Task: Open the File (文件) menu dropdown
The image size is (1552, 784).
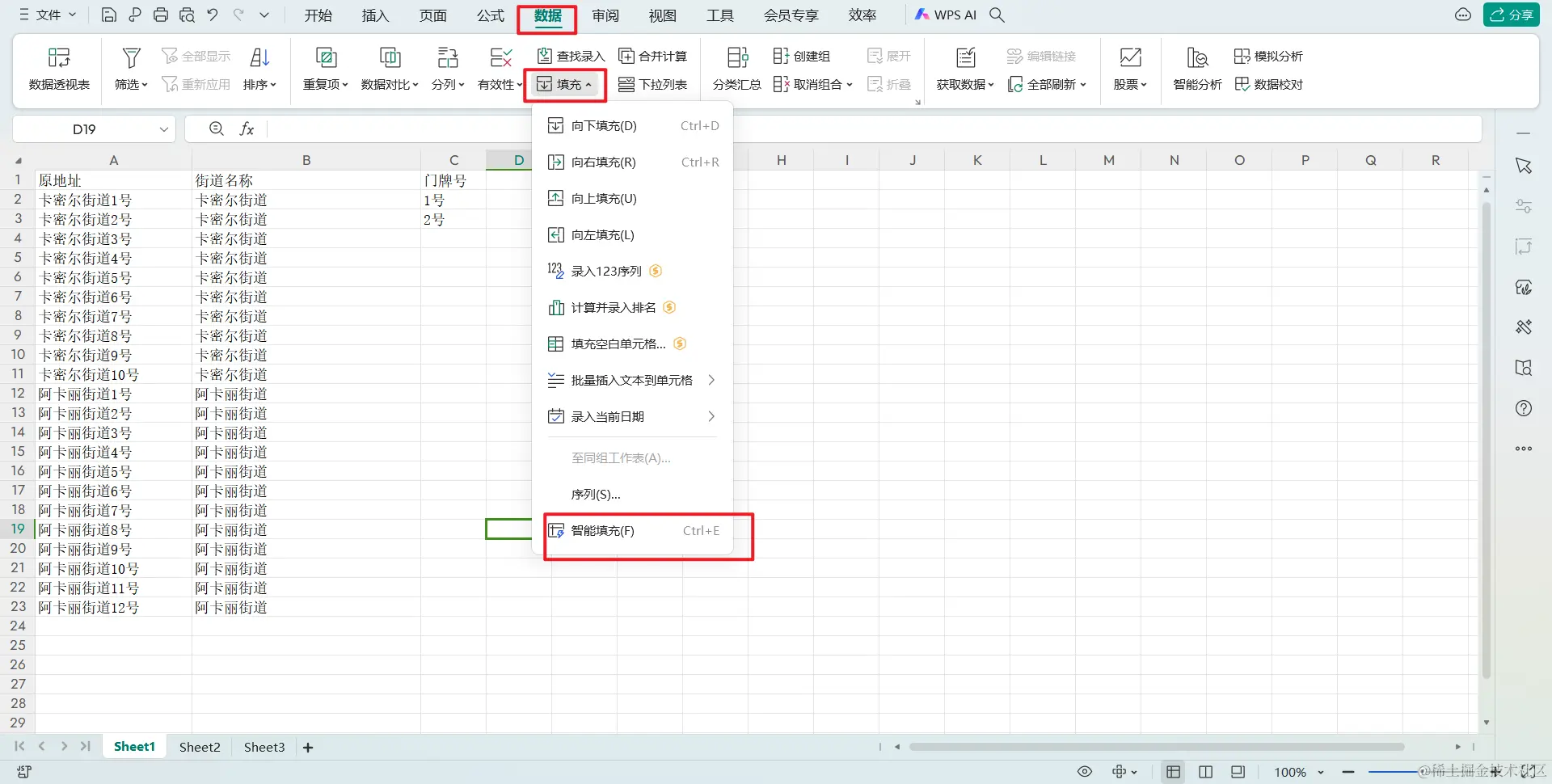Action: pos(48,15)
